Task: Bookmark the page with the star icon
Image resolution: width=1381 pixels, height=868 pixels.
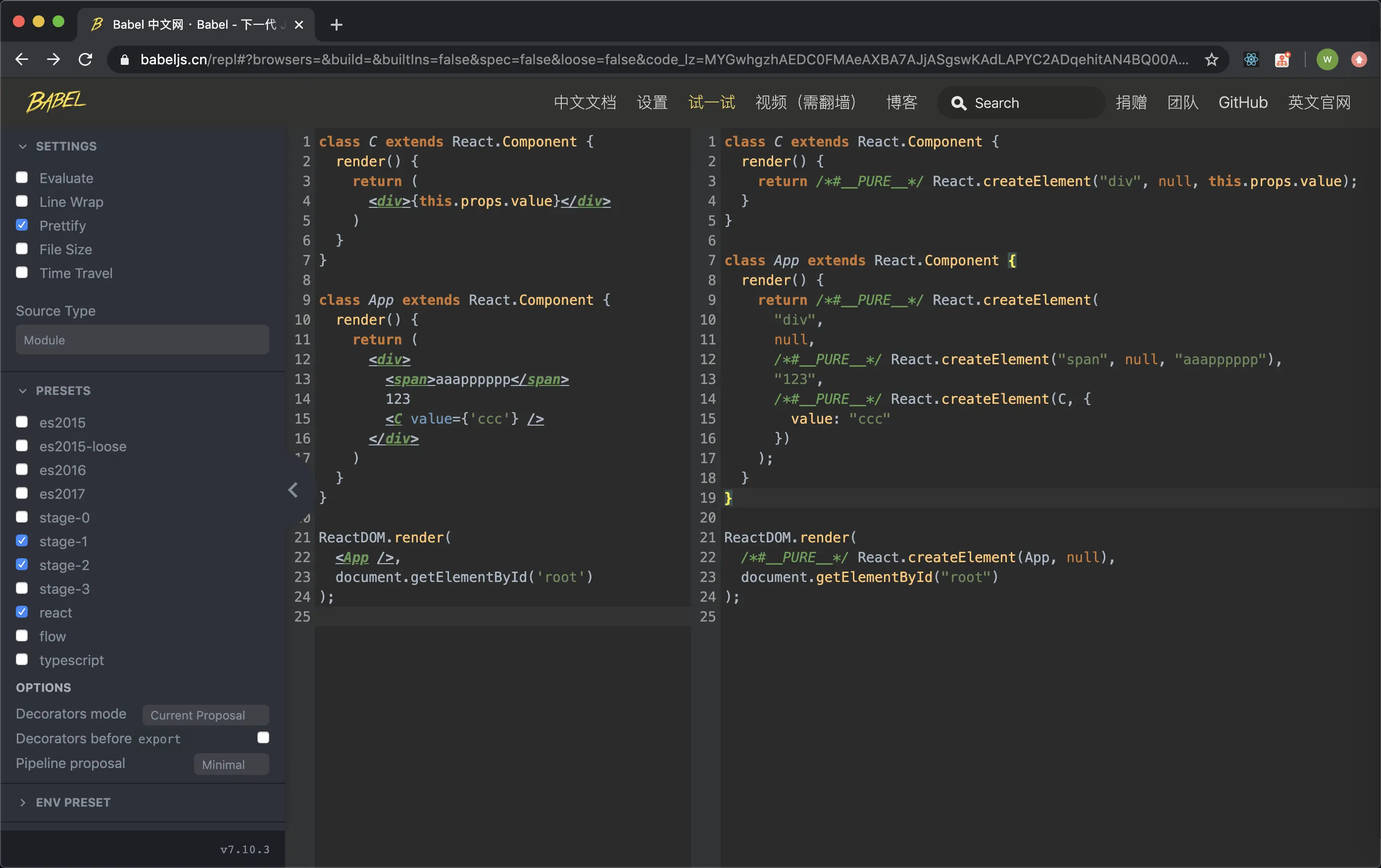Action: [1211, 59]
